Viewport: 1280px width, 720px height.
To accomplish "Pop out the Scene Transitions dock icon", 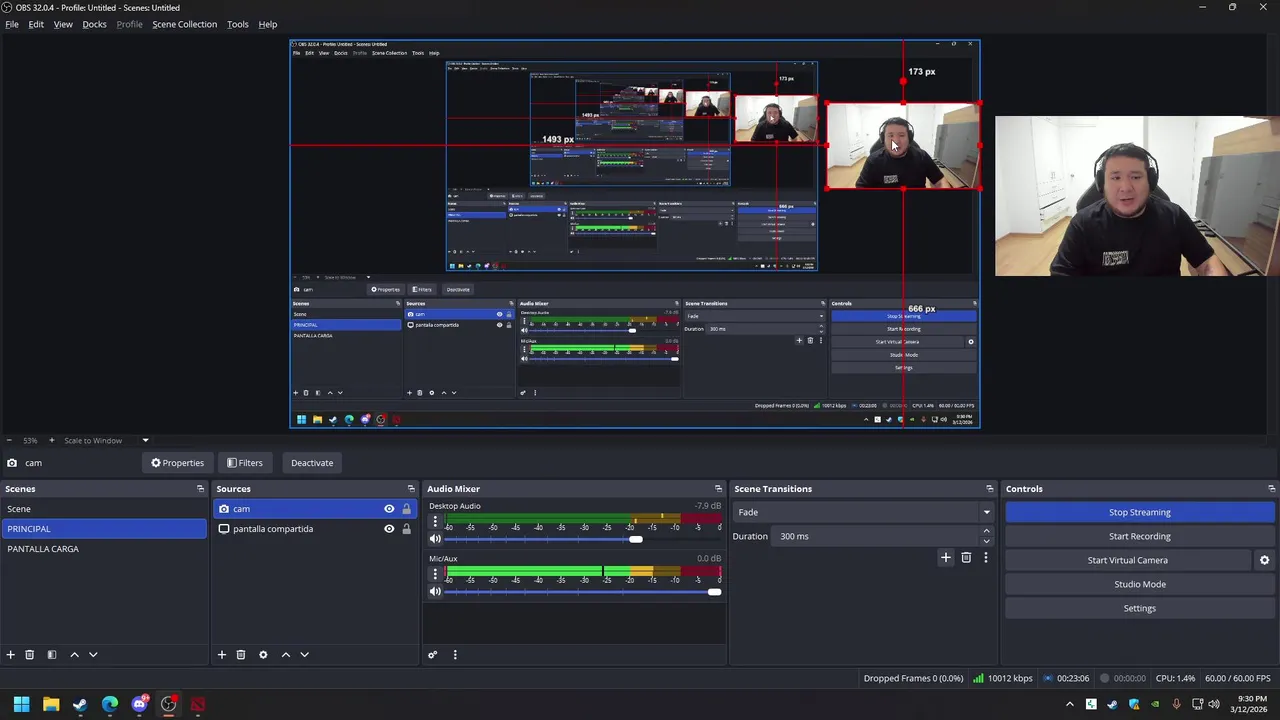I will 990,489.
